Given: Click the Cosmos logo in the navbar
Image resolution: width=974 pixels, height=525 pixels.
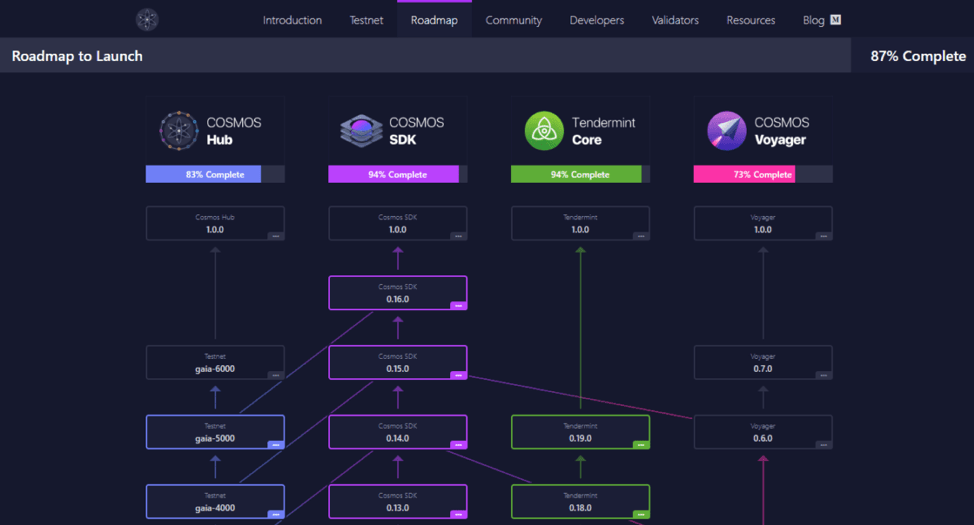Looking at the screenshot, I should click(x=147, y=20).
